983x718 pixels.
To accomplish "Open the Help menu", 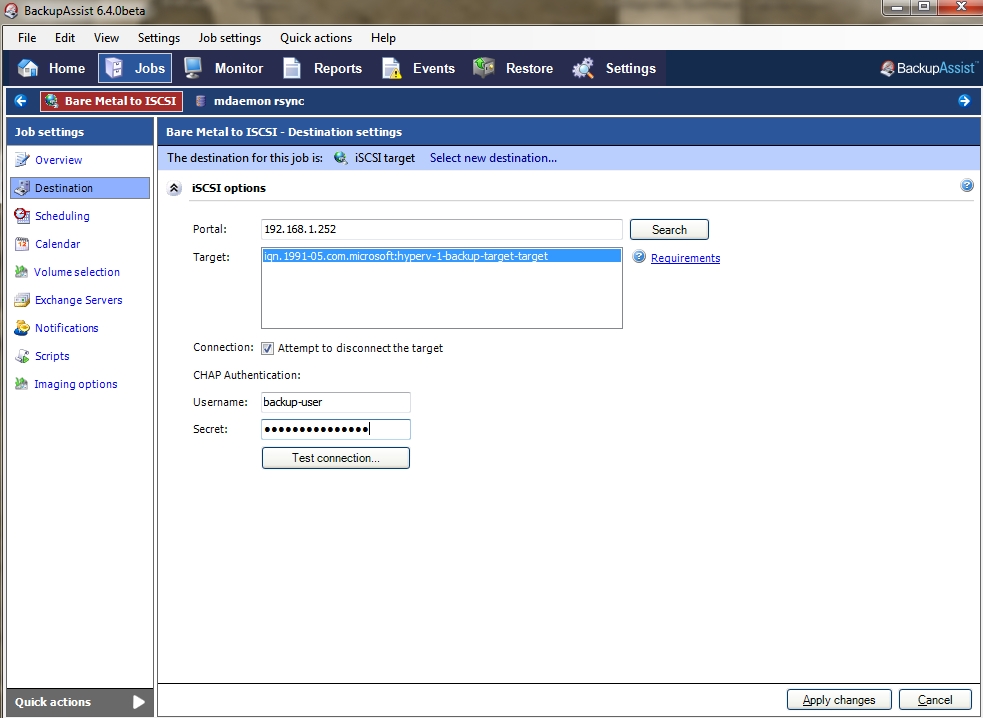I will (383, 38).
